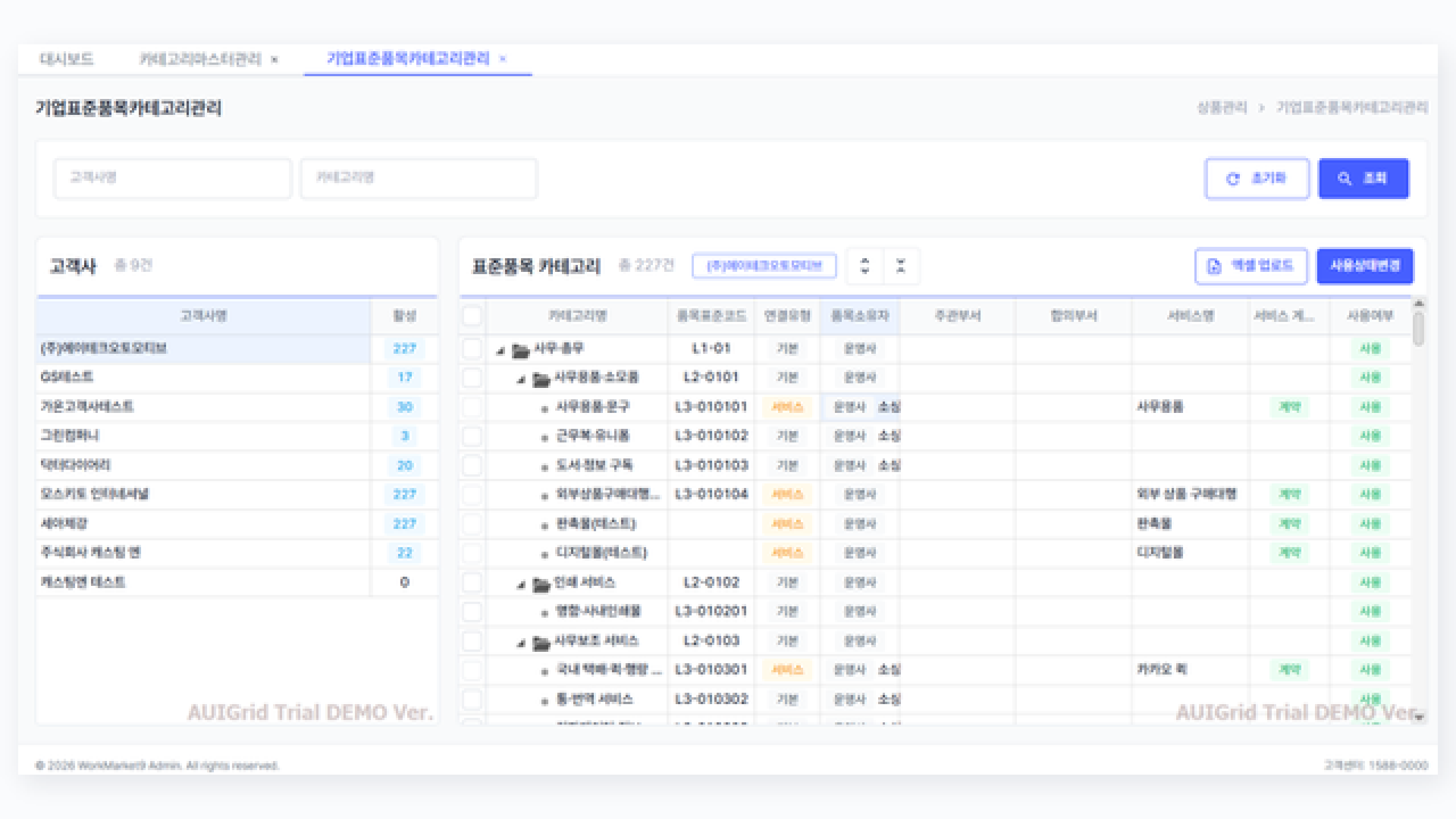Click the 엑셀 업로드 button
The width and height of the screenshot is (1456, 819).
pos(1251,266)
